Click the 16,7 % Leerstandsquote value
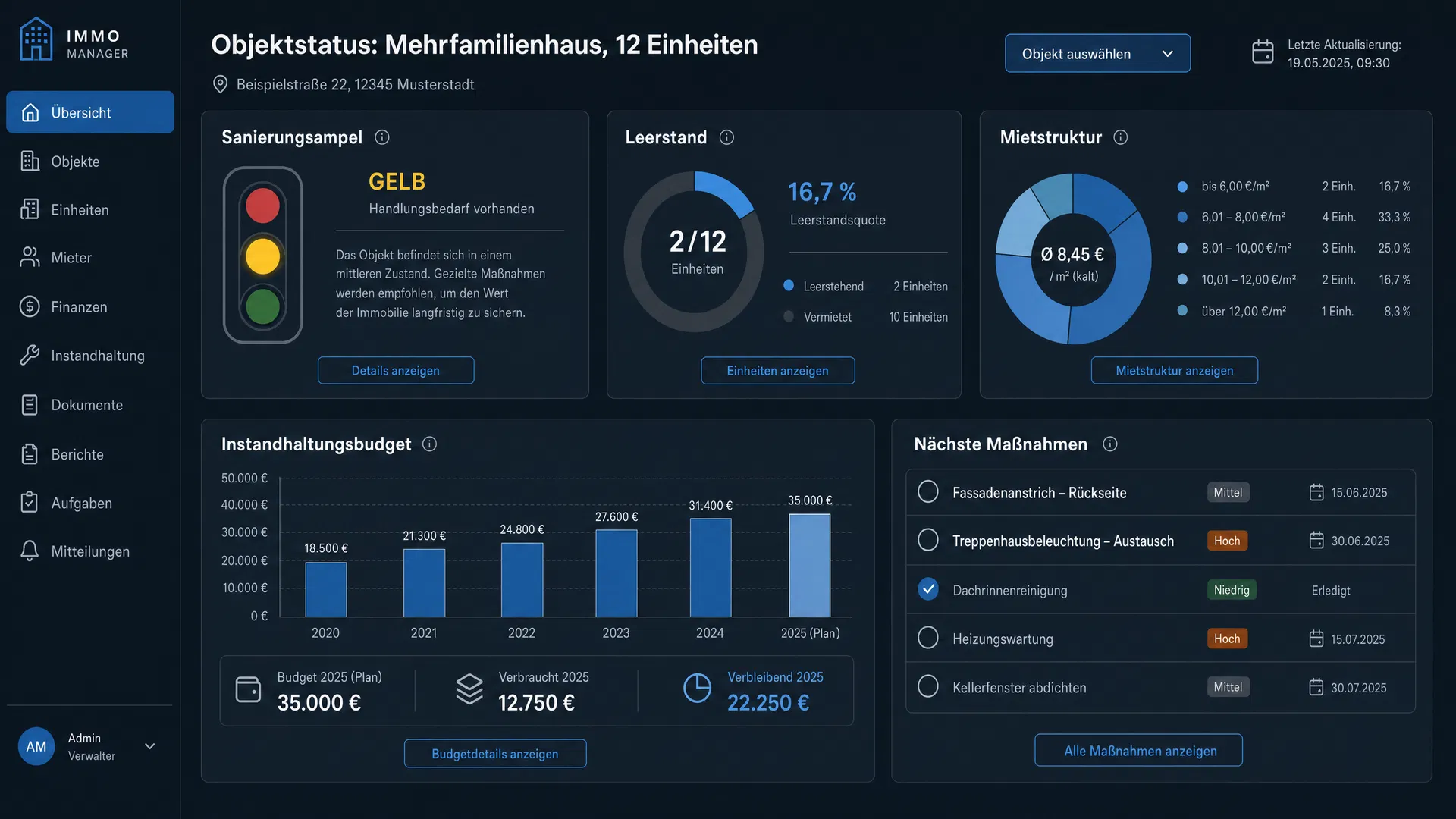This screenshot has height=819, width=1456. (x=822, y=192)
